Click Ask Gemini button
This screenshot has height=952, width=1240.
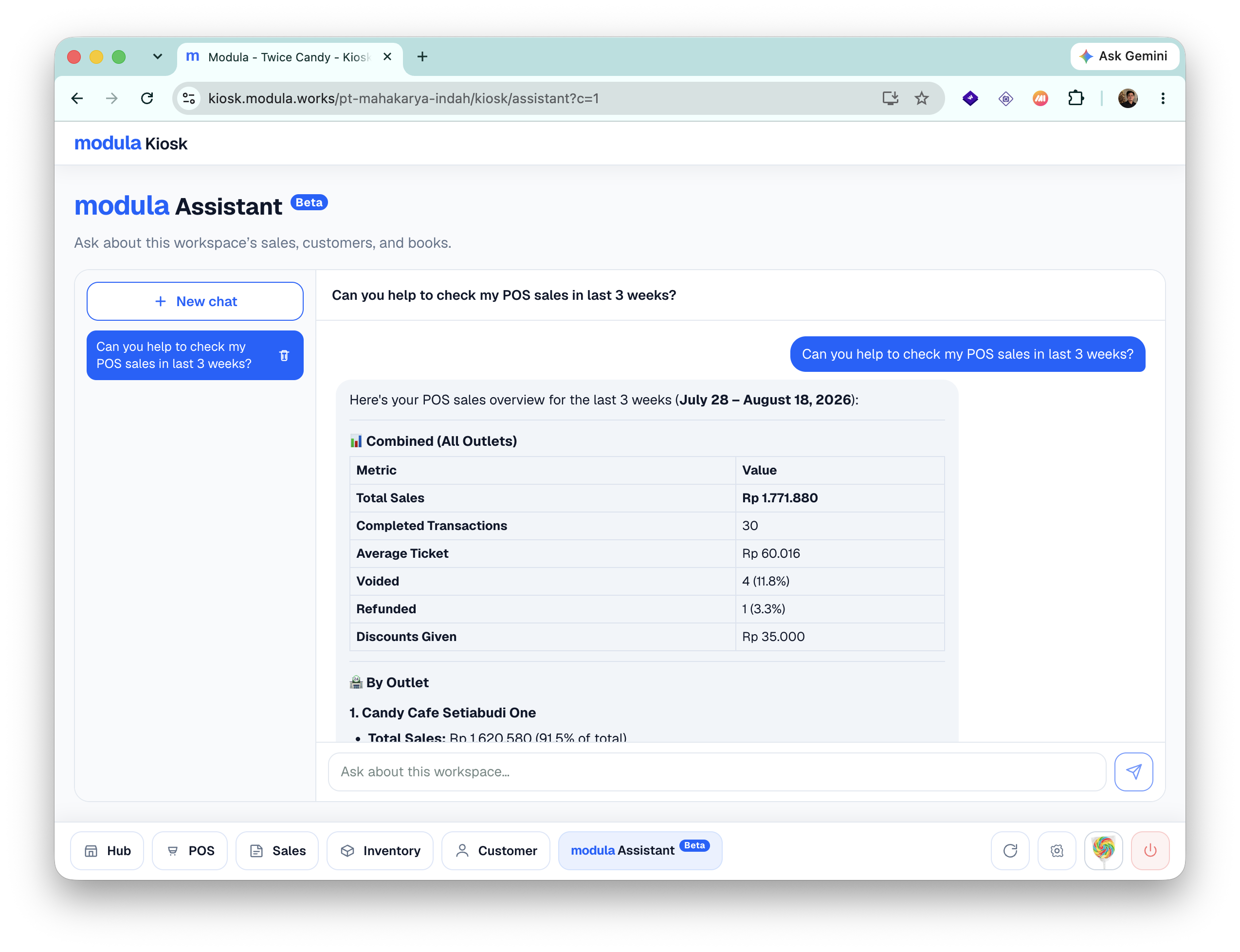(1125, 56)
